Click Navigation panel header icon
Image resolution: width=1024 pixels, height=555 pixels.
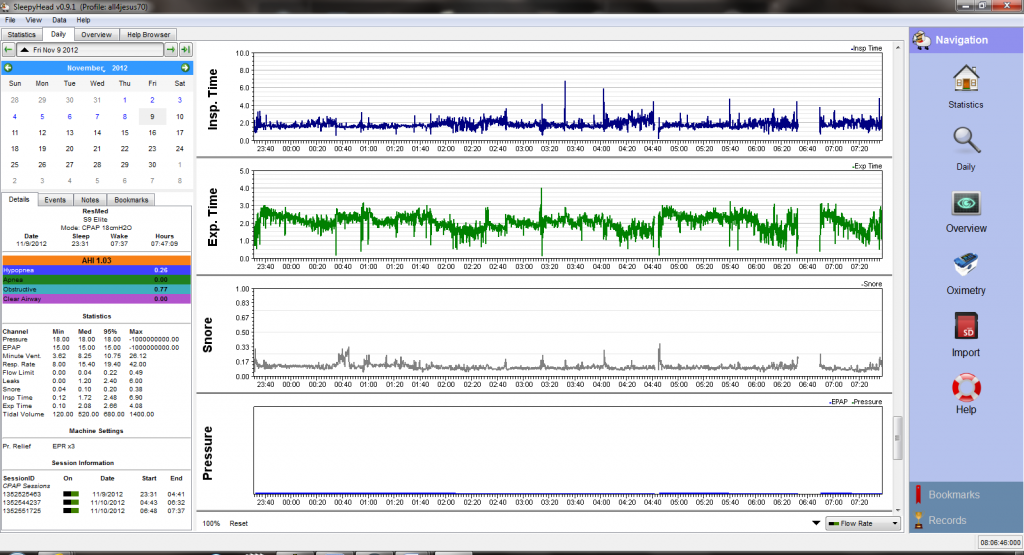click(x=921, y=40)
